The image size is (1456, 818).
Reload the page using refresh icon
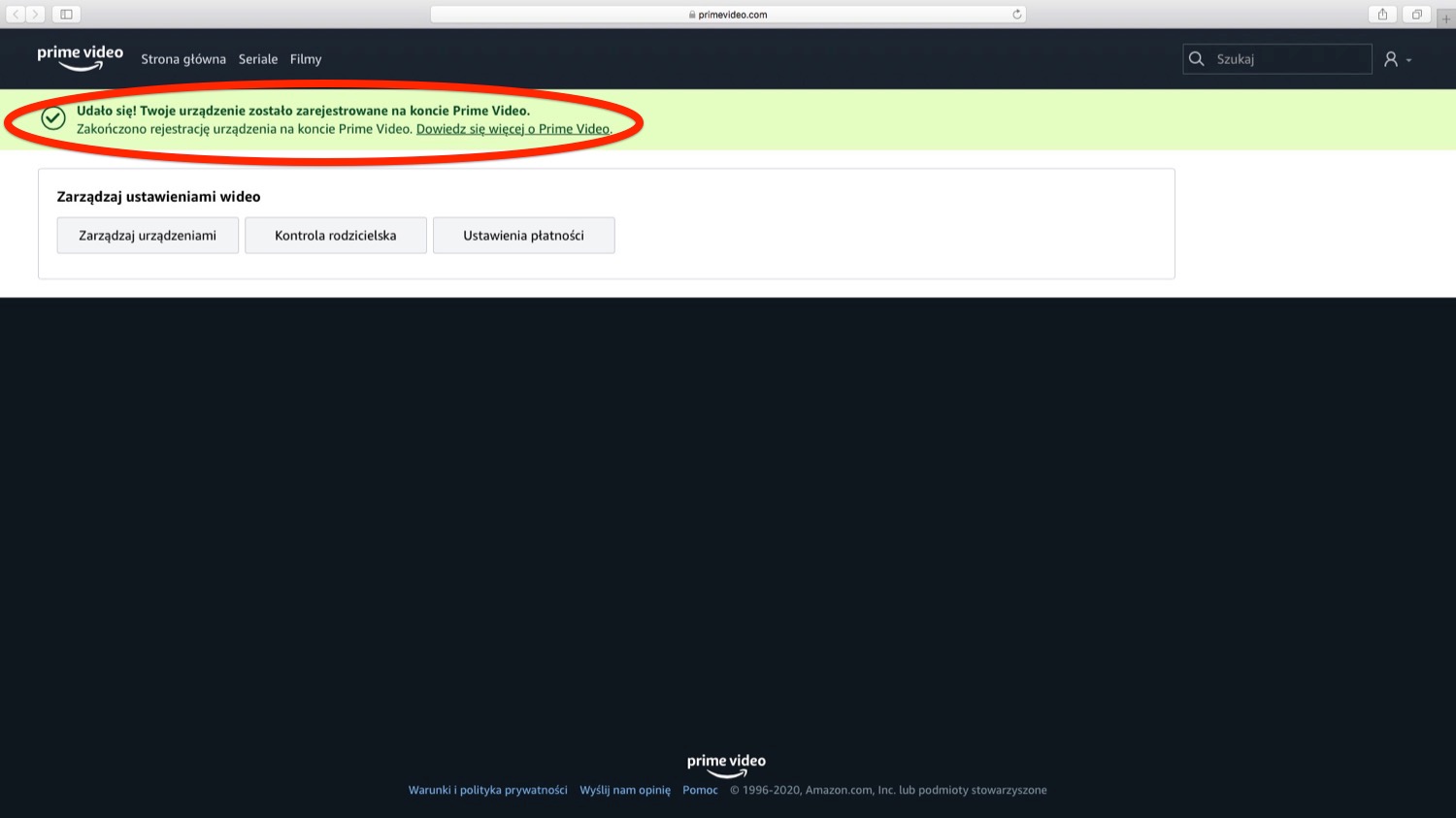click(1016, 15)
